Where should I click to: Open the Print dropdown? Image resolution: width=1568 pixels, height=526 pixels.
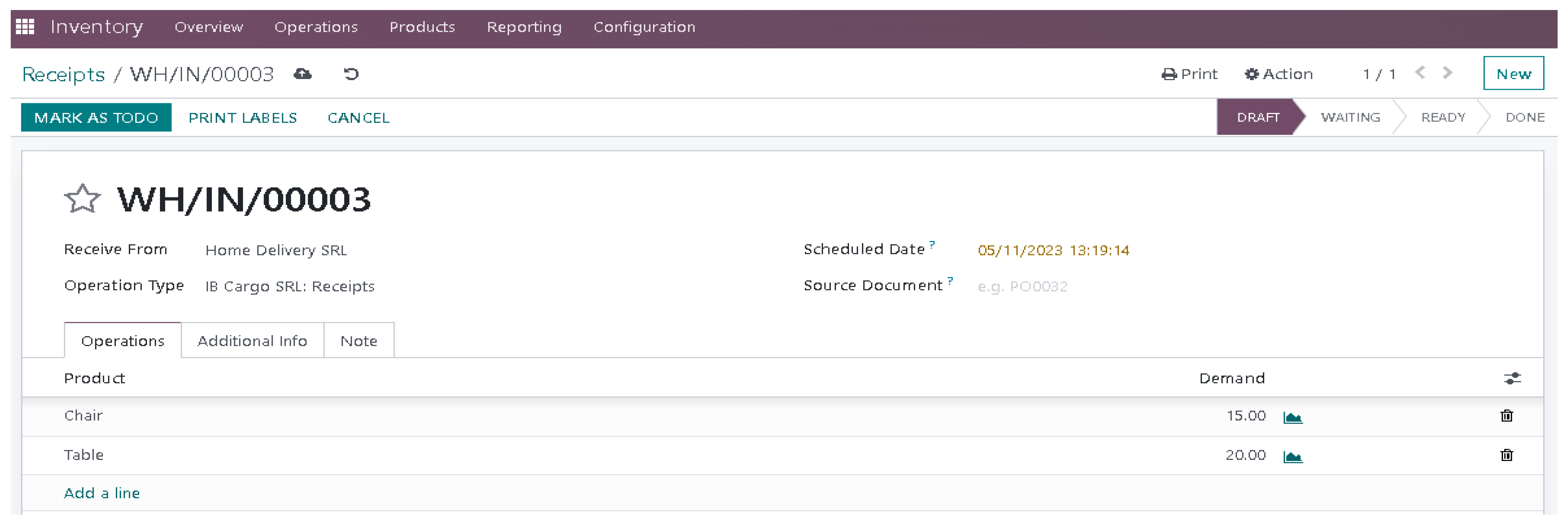1189,74
